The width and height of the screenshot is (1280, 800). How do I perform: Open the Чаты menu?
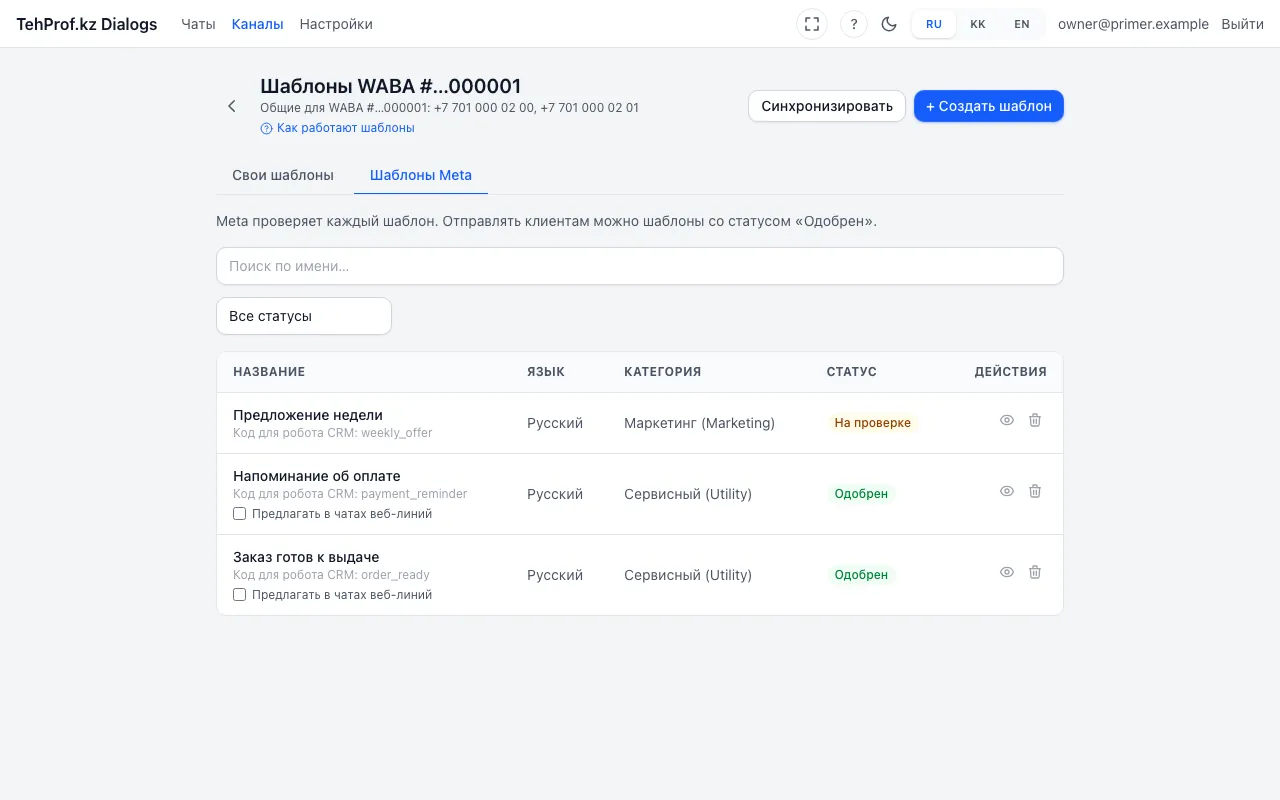198,24
